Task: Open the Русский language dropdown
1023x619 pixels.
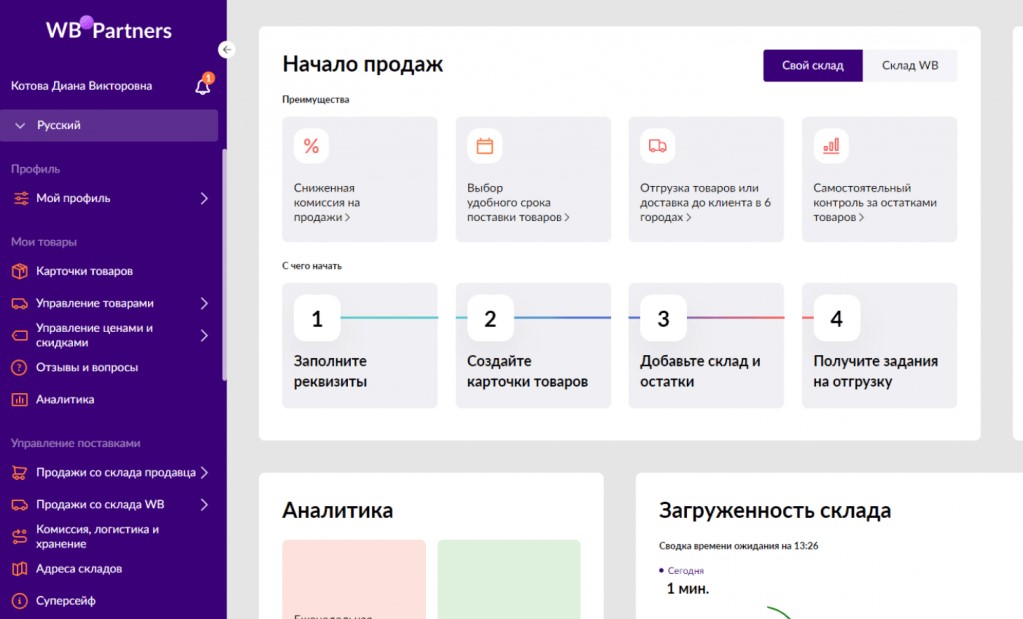Action: point(109,125)
